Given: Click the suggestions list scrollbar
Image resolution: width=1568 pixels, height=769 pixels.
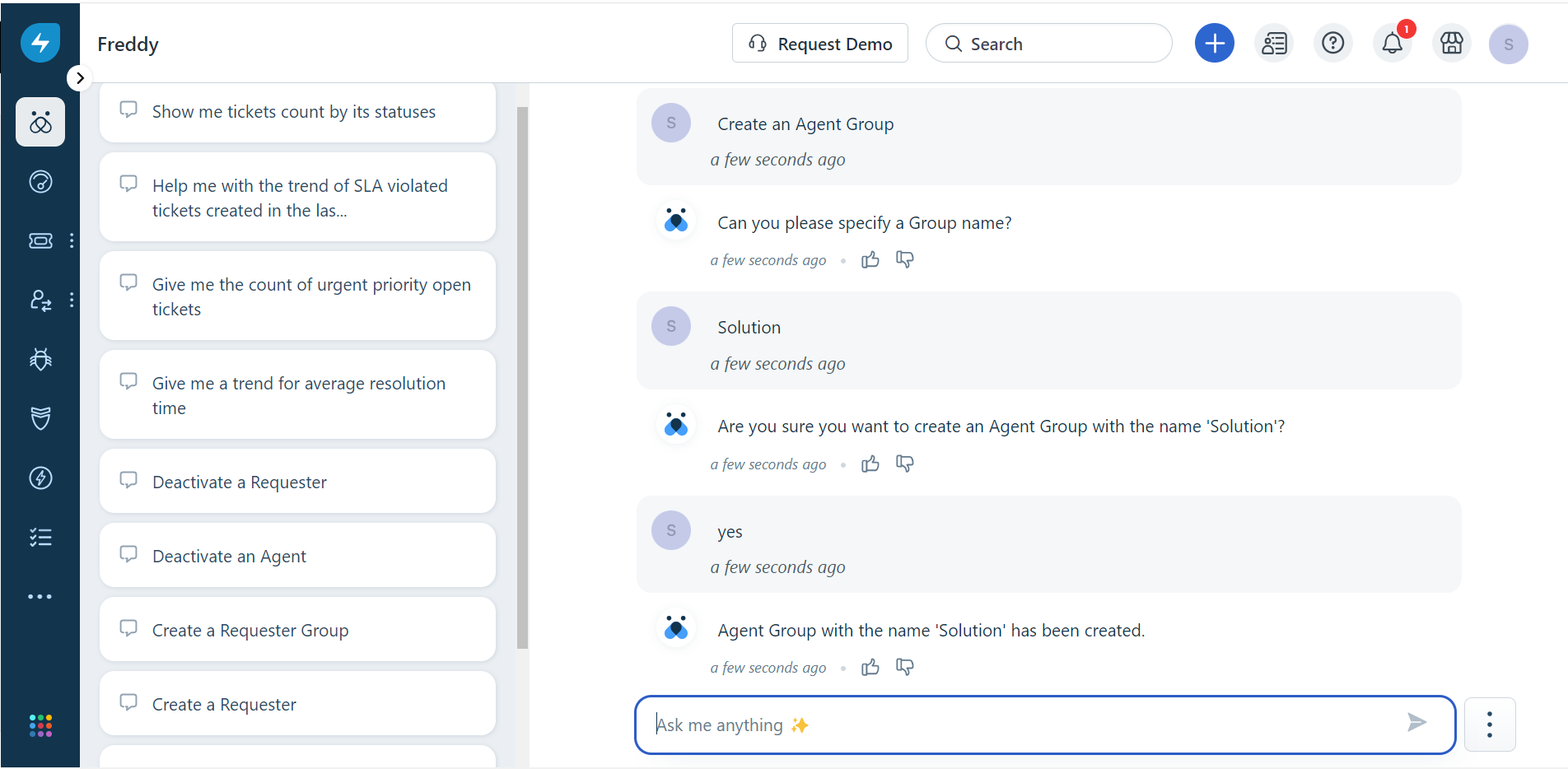Looking at the screenshot, I should click(x=522, y=378).
